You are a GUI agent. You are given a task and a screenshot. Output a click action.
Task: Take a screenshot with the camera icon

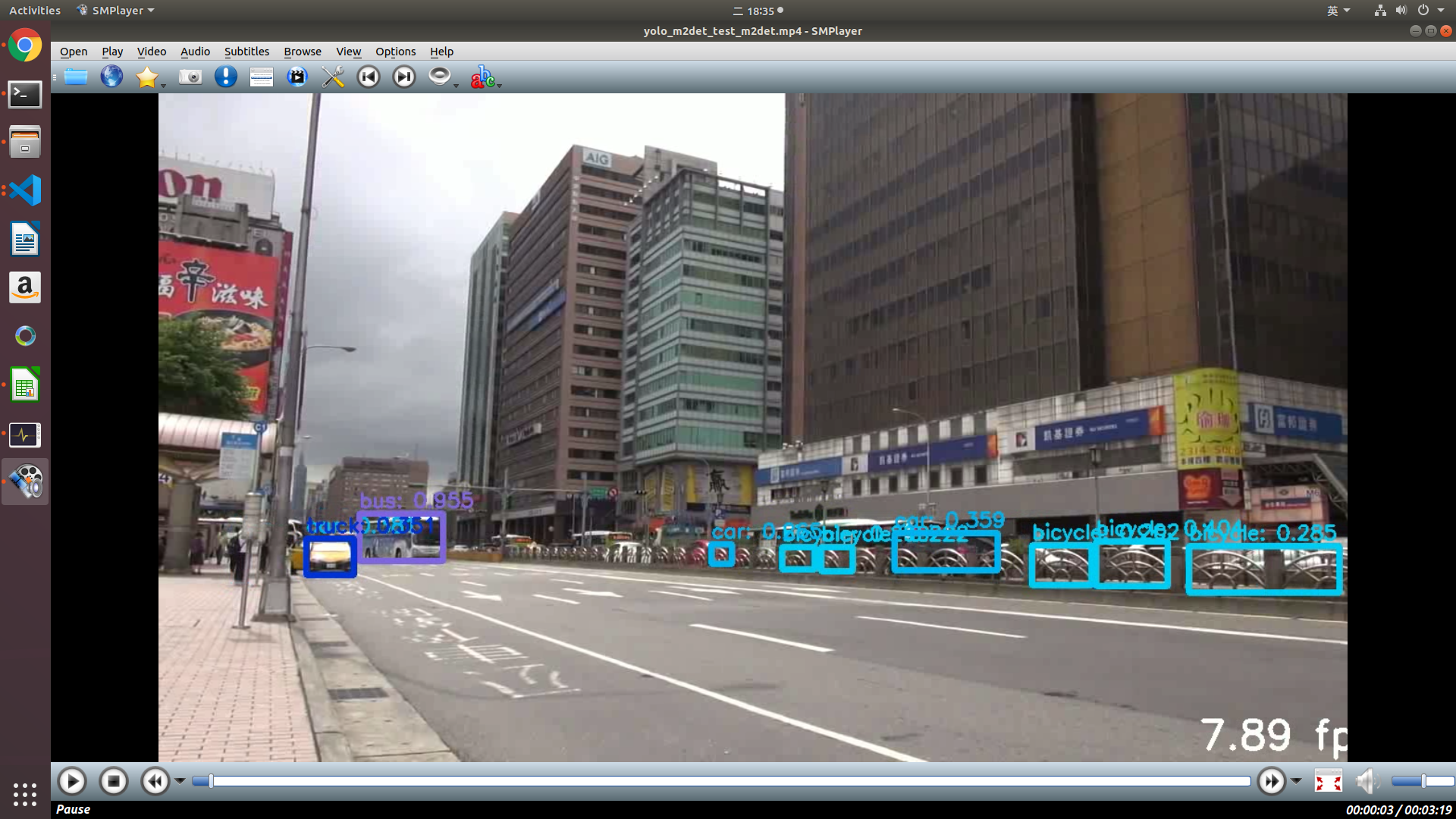(190, 77)
